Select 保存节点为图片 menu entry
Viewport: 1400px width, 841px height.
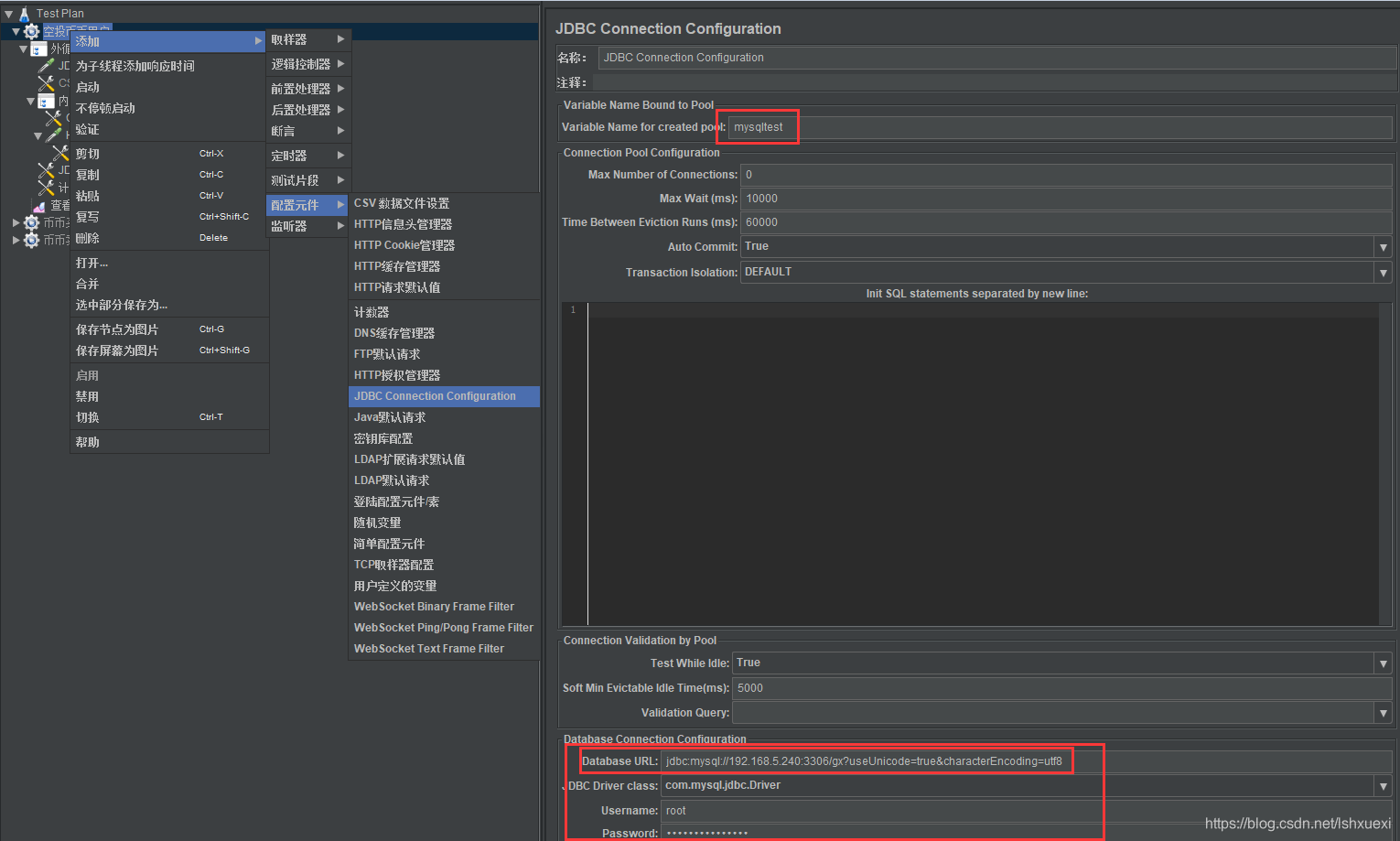(x=168, y=329)
